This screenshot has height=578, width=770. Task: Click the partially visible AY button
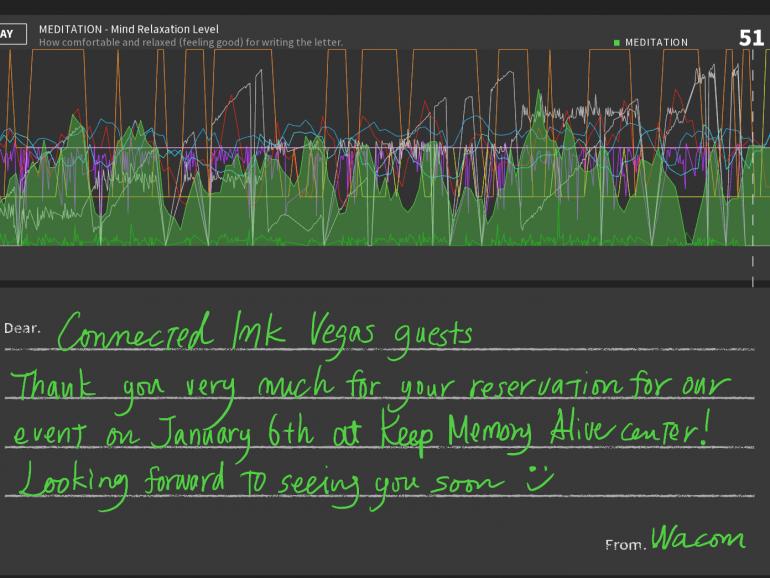tap(13, 34)
